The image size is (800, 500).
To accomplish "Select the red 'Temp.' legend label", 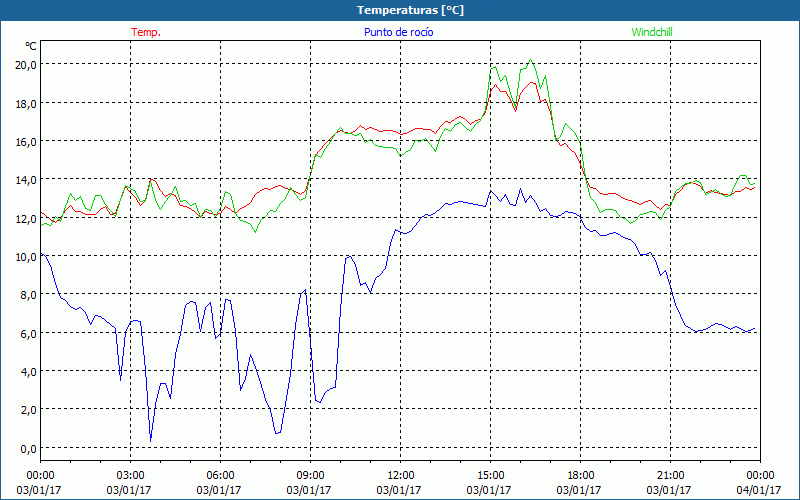I will tap(146, 32).
